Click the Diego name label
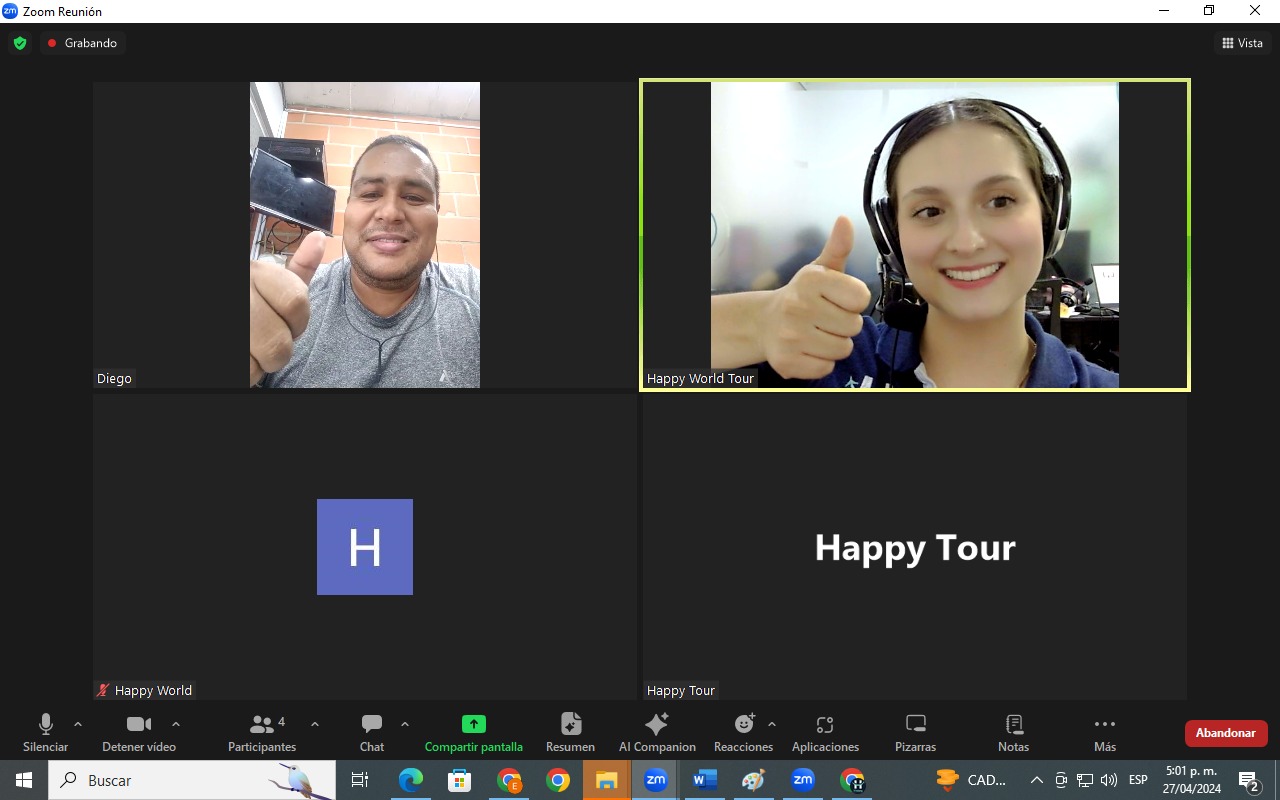Image resolution: width=1280 pixels, height=800 pixels. [114, 379]
